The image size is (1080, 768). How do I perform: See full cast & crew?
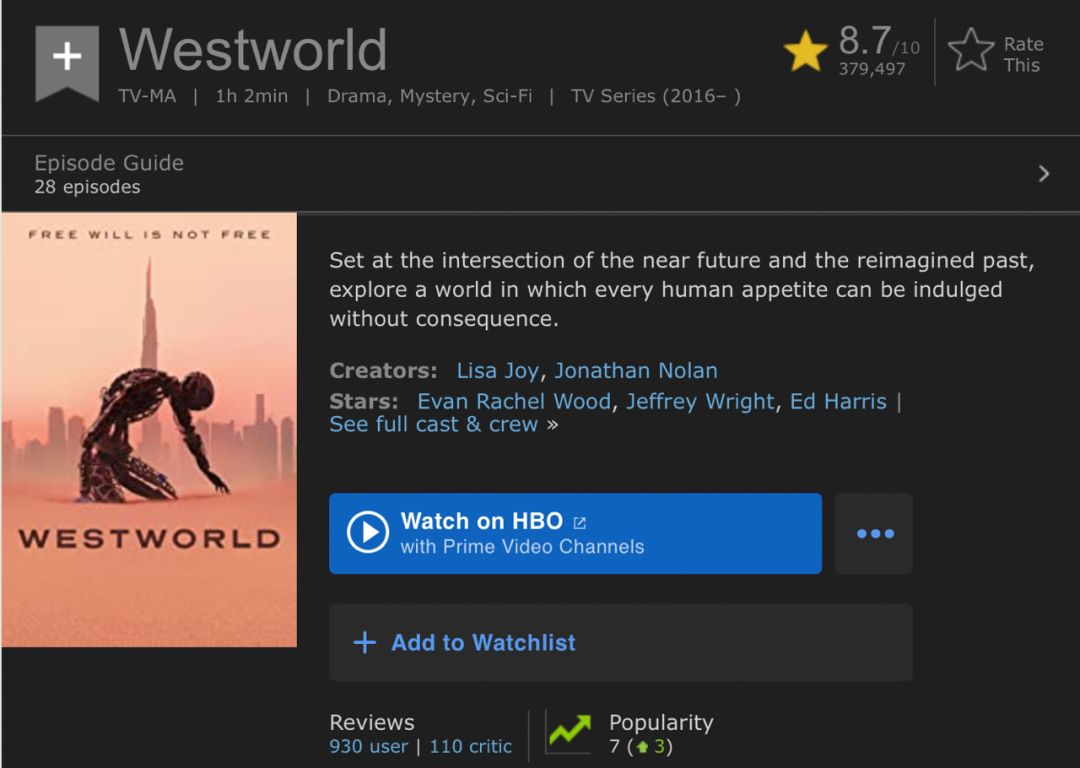(434, 425)
